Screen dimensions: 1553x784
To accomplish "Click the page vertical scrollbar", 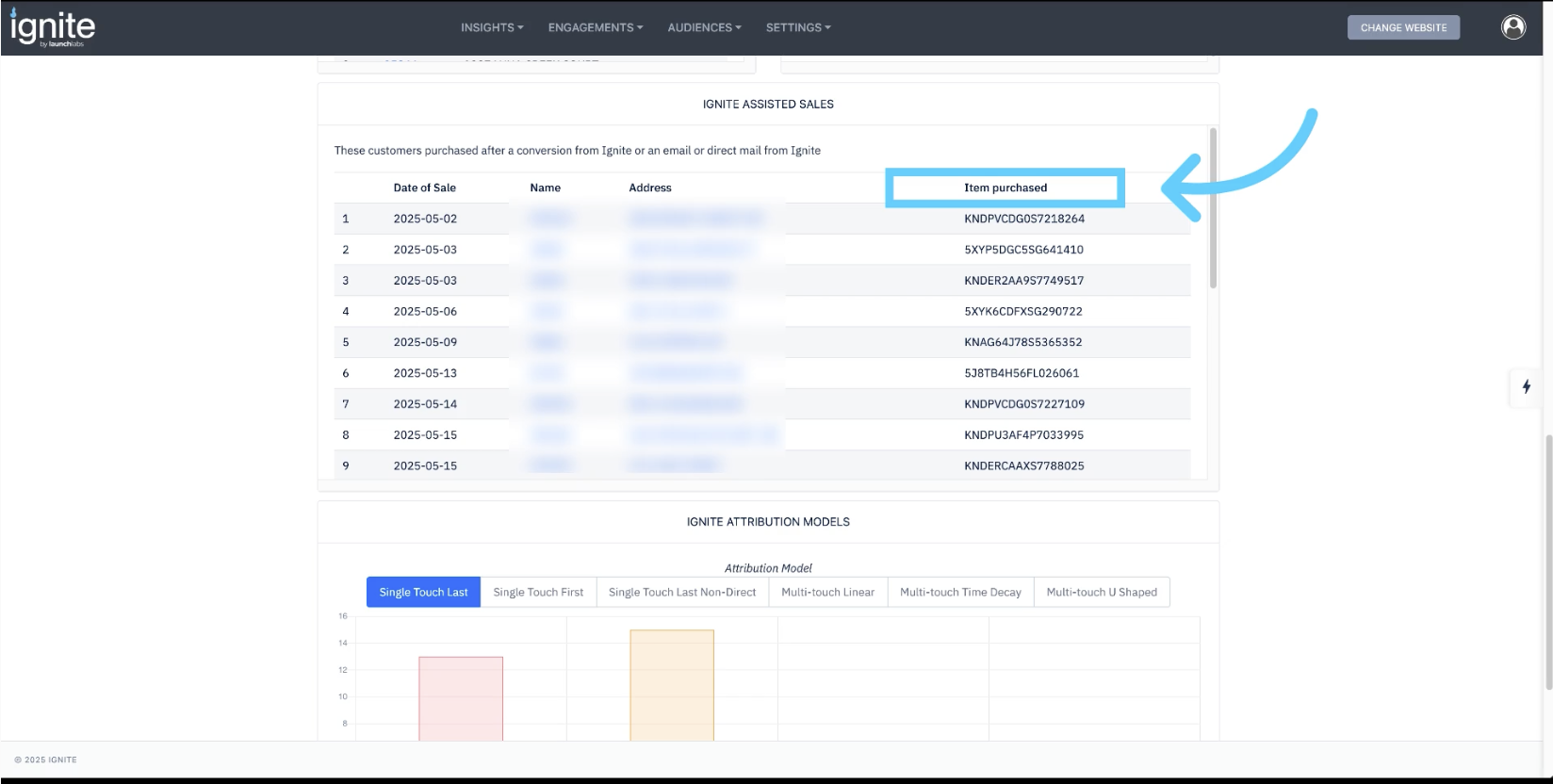I will point(1547,563).
